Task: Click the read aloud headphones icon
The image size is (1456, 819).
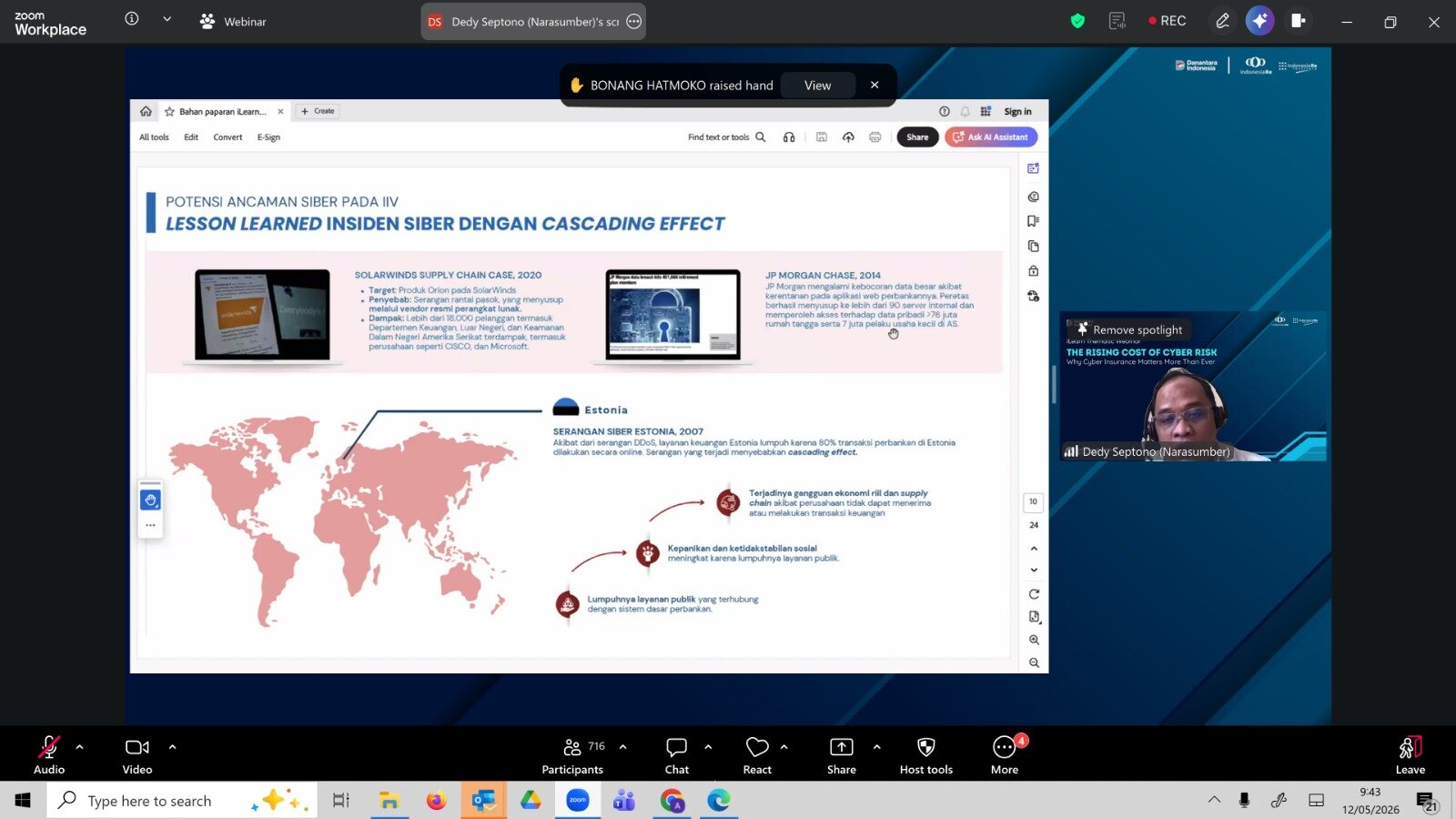Action: 789,137
